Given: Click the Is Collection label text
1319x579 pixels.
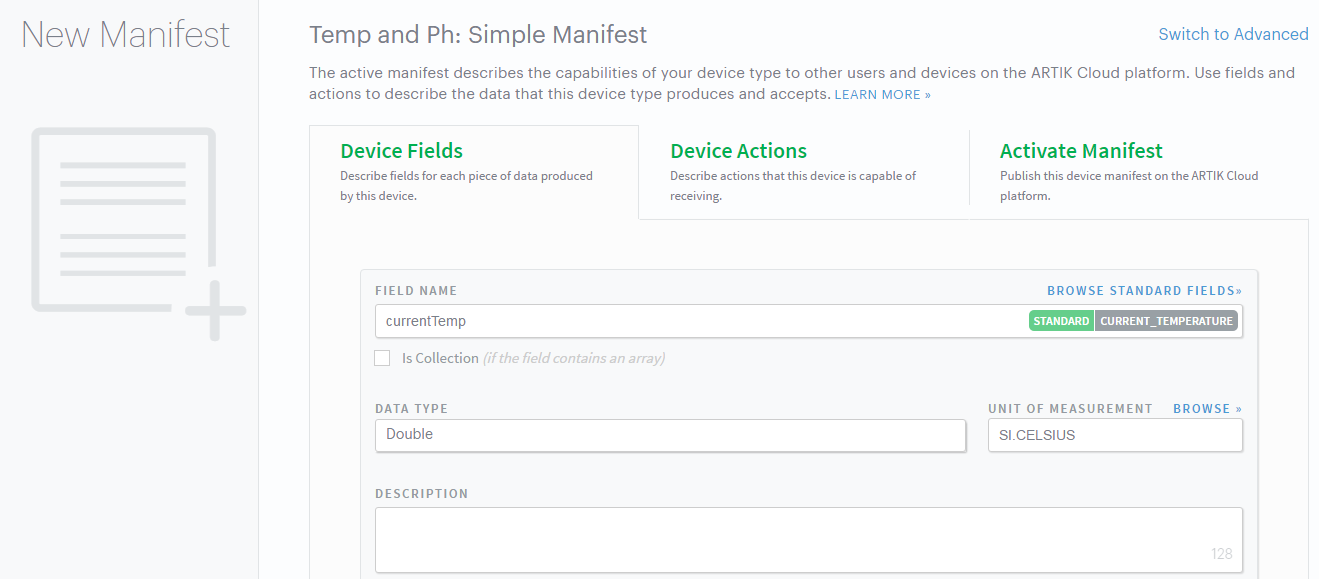Looking at the screenshot, I should click(440, 358).
